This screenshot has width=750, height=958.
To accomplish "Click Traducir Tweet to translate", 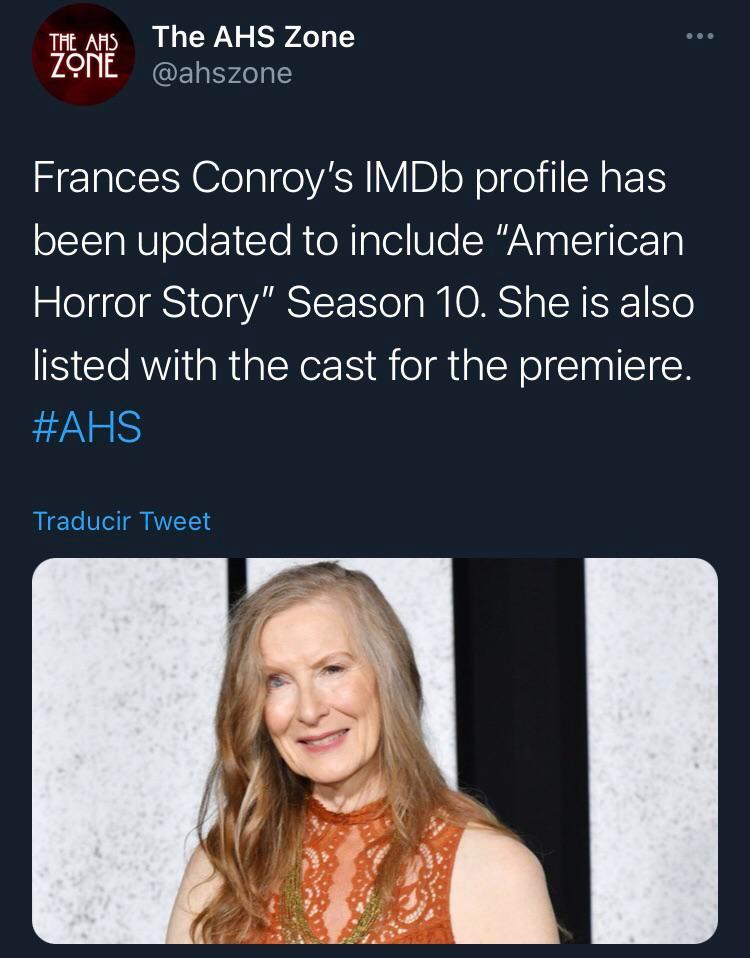I will (x=121, y=521).
